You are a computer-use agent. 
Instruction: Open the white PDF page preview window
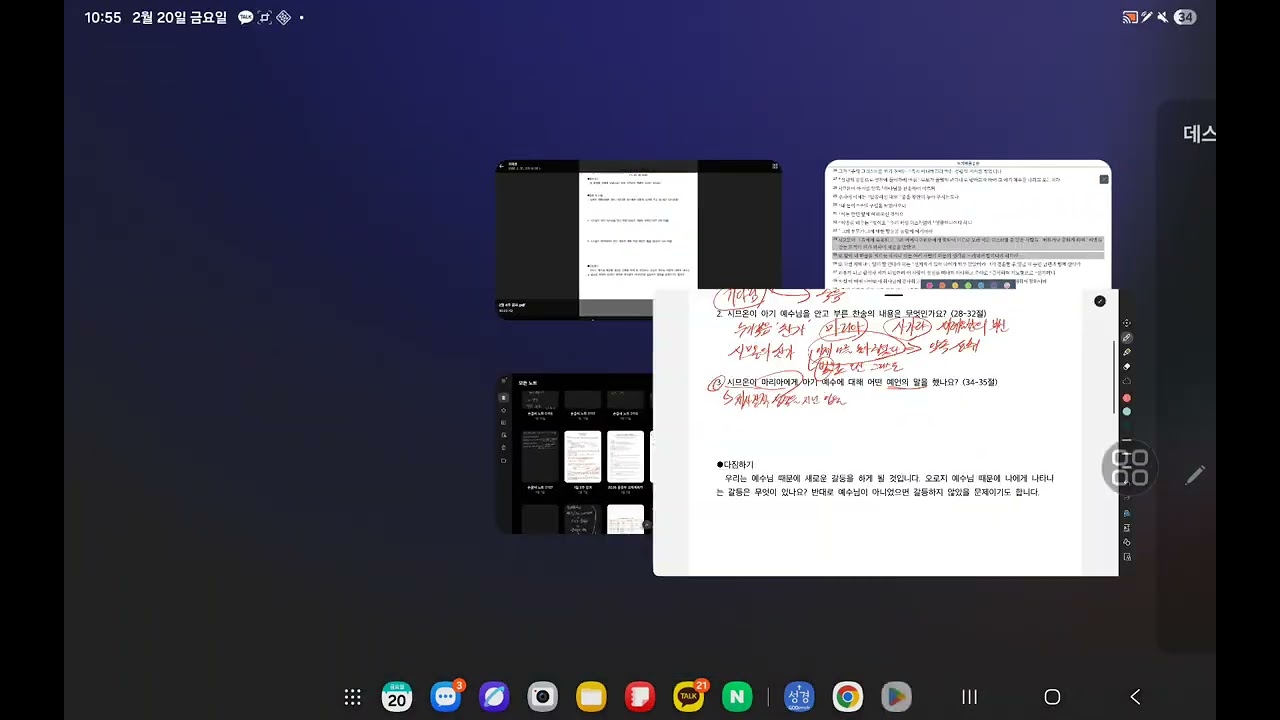click(638, 237)
